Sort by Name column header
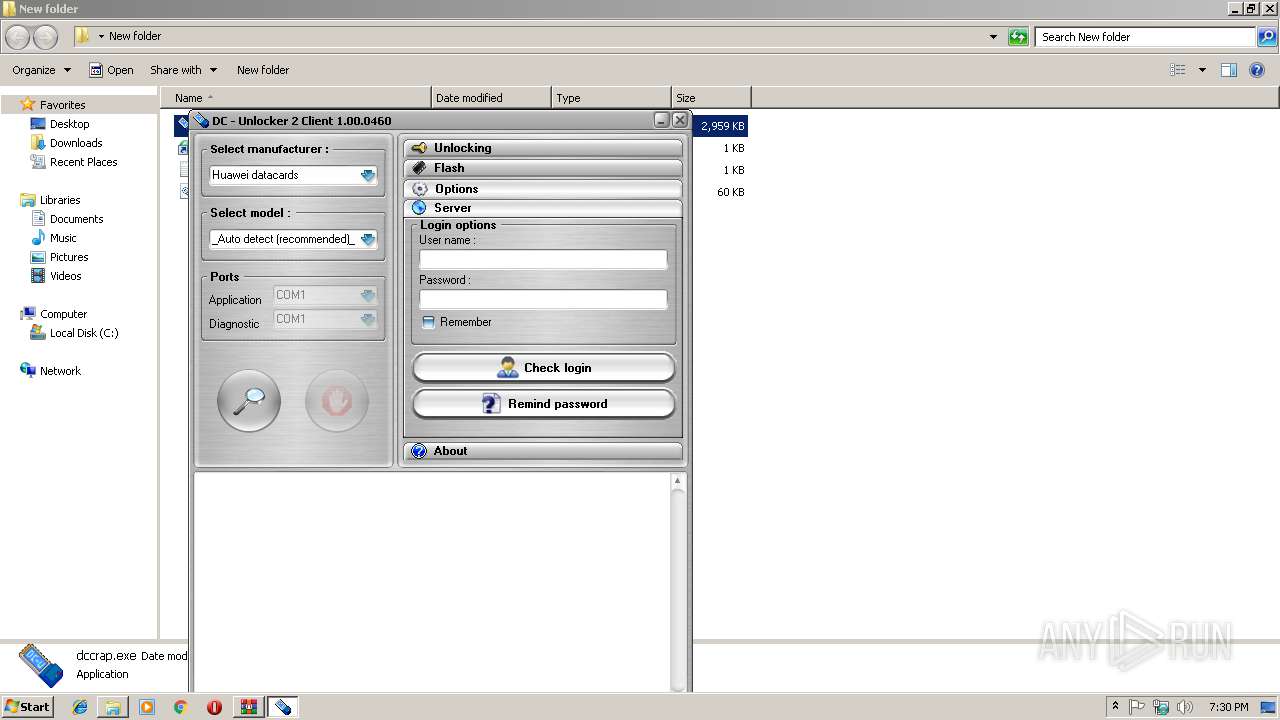Screen dimensions: 1280x720 tap(296, 98)
